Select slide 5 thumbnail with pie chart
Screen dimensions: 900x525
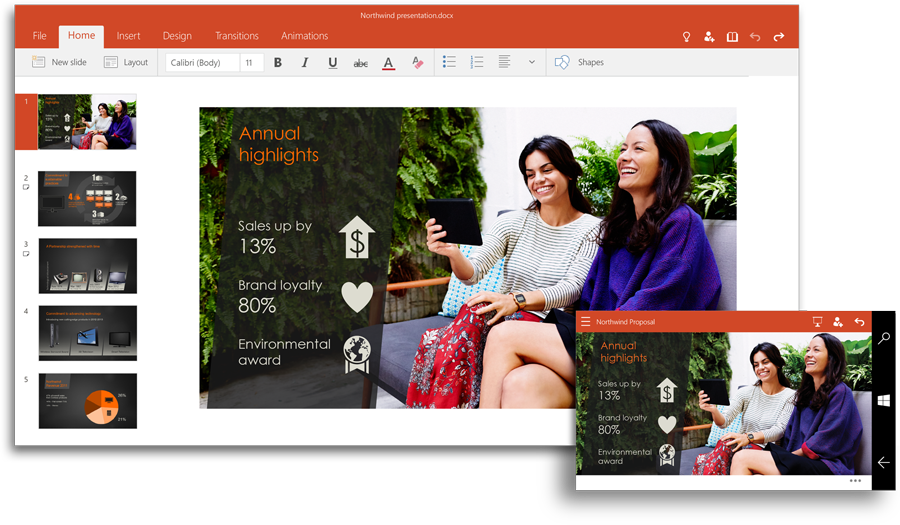(87, 401)
